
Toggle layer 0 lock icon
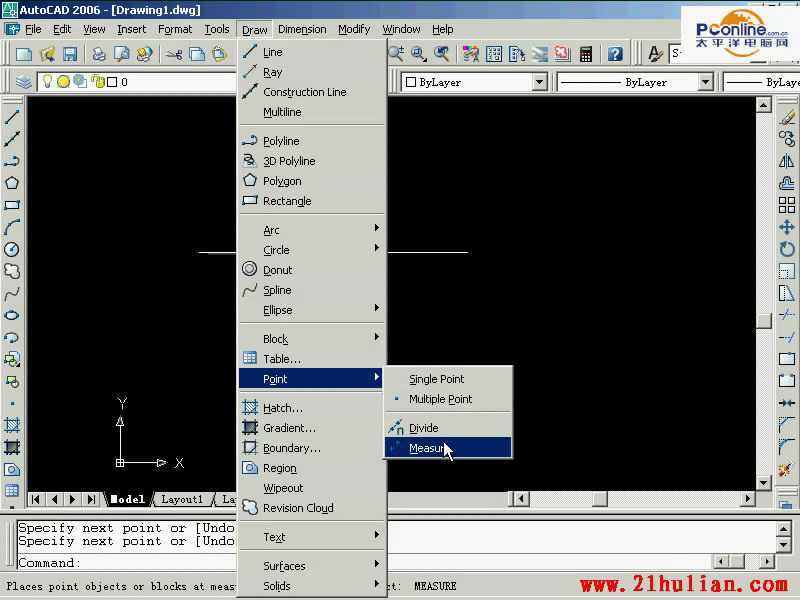pos(98,82)
